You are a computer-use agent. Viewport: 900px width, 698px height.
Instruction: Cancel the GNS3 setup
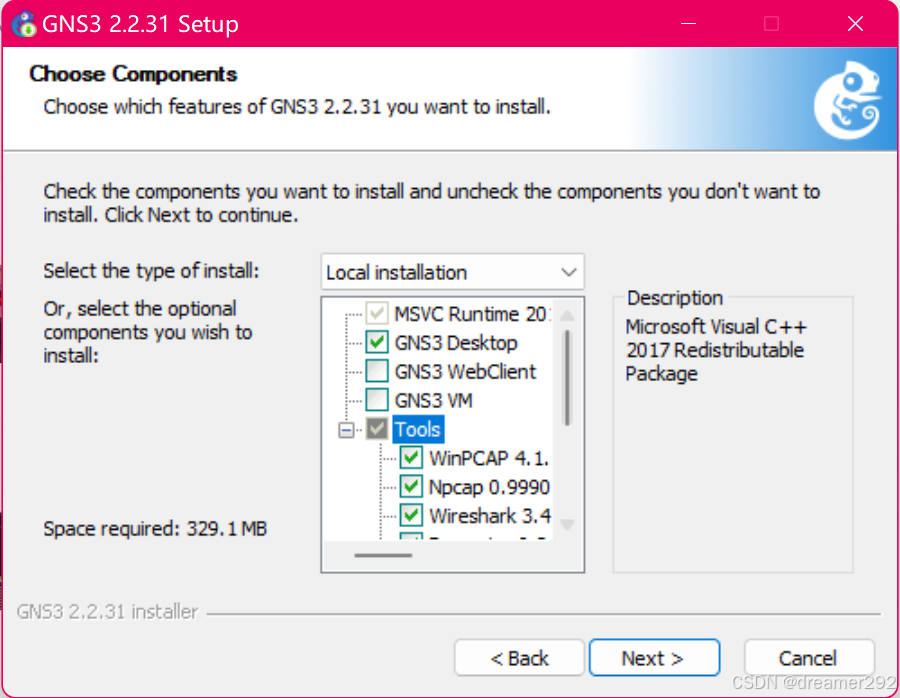(x=809, y=658)
